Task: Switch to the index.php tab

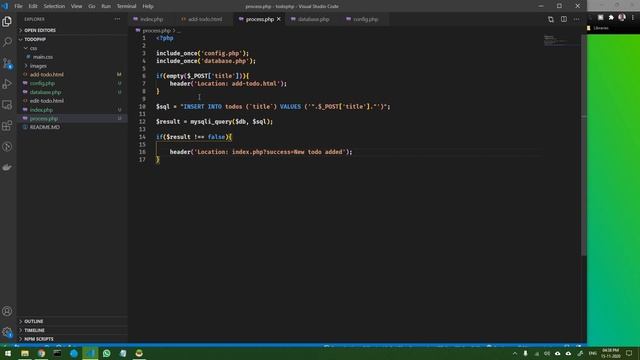Action: tap(151, 19)
